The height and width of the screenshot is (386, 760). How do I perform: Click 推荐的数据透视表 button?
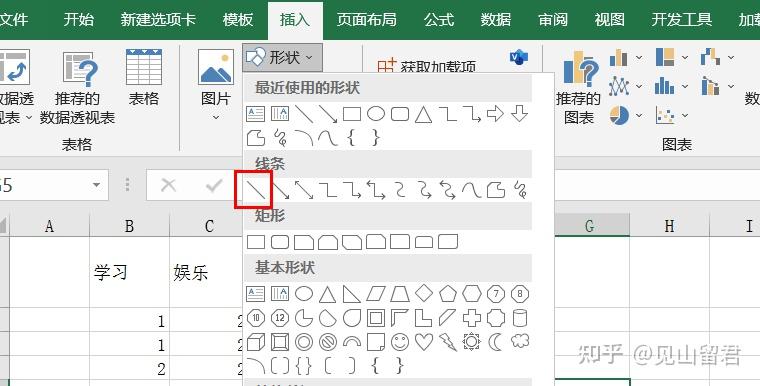tap(78, 87)
